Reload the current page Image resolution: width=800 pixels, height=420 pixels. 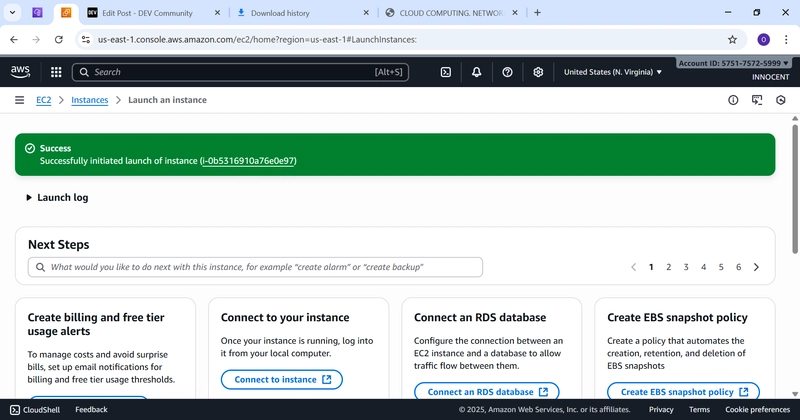59,39
